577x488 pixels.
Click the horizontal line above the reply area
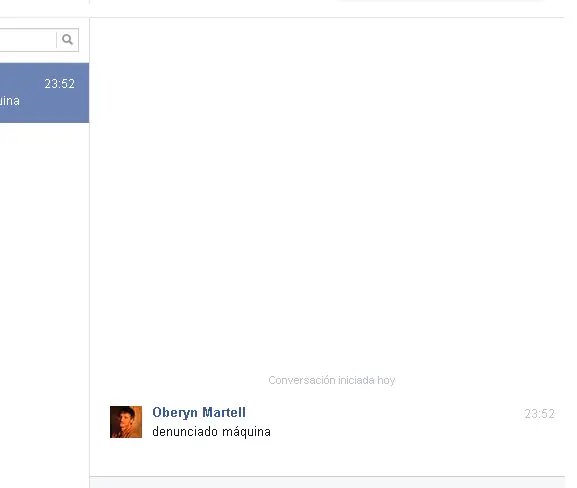[327, 477]
